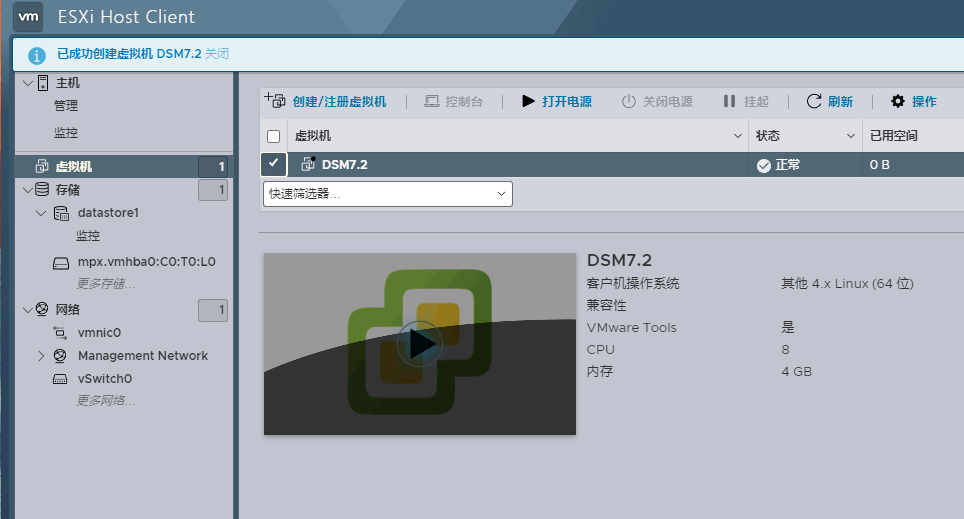The height and width of the screenshot is (519, 964).
Task: Sort by 已用空间 column header
Action: tap(893, 136)
